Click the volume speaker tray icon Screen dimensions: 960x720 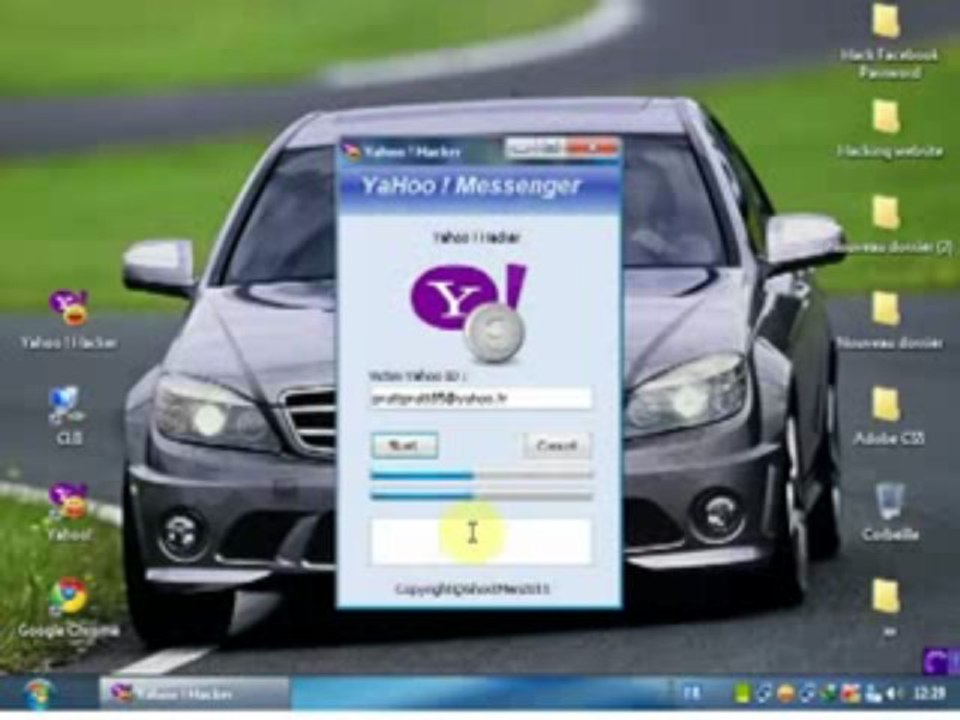[x=893, y=694]
